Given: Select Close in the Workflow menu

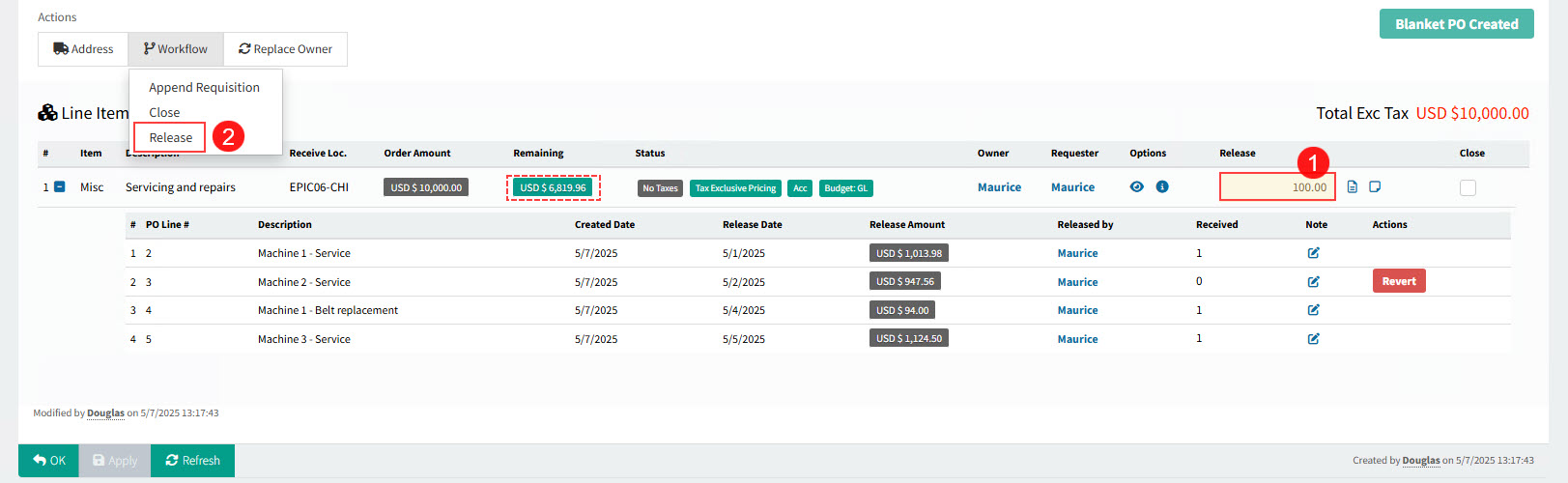Looking at the screenshot, I should [x=164, y=112].
